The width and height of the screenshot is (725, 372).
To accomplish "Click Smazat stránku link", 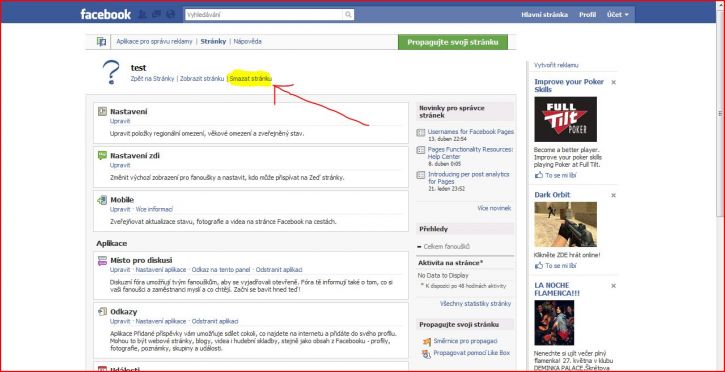I will pyautogui.click(x=251, y=79).
